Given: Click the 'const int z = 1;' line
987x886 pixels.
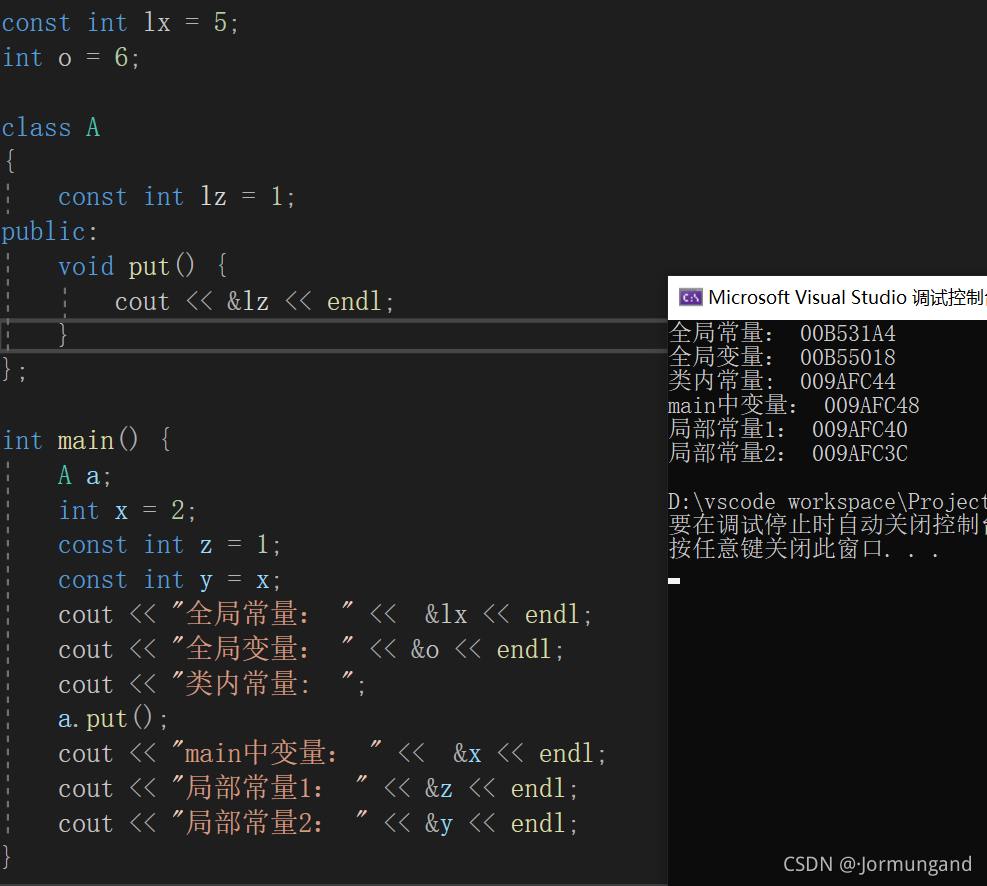Looking at the screenshot, I should pos(169,545).
